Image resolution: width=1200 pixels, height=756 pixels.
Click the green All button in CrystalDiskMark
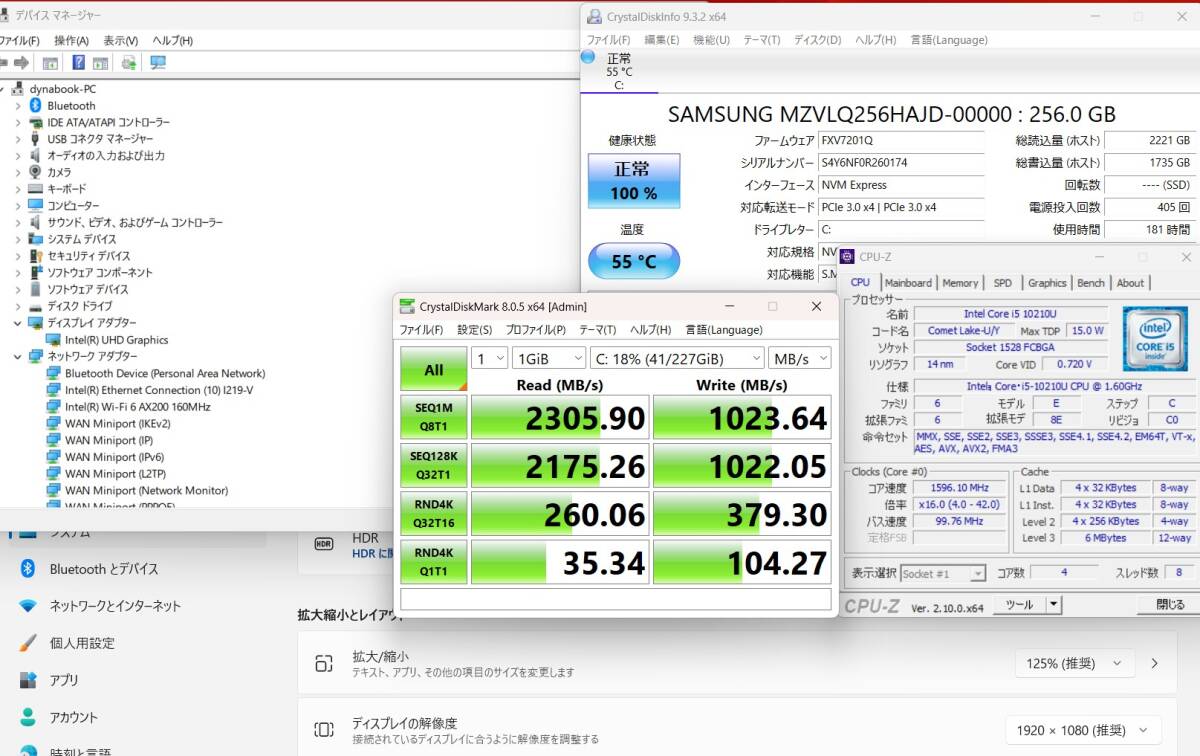(x=434, y=369)
